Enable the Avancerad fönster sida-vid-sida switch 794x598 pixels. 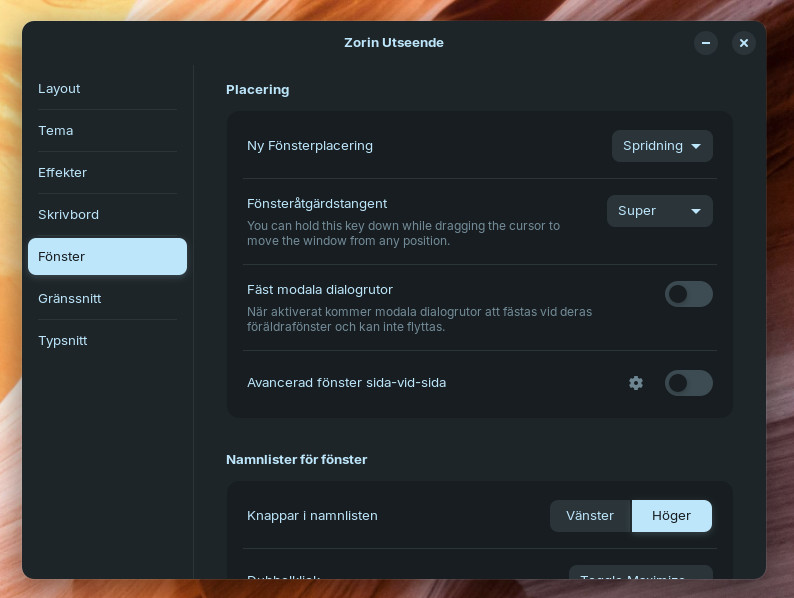pos(688,383)
